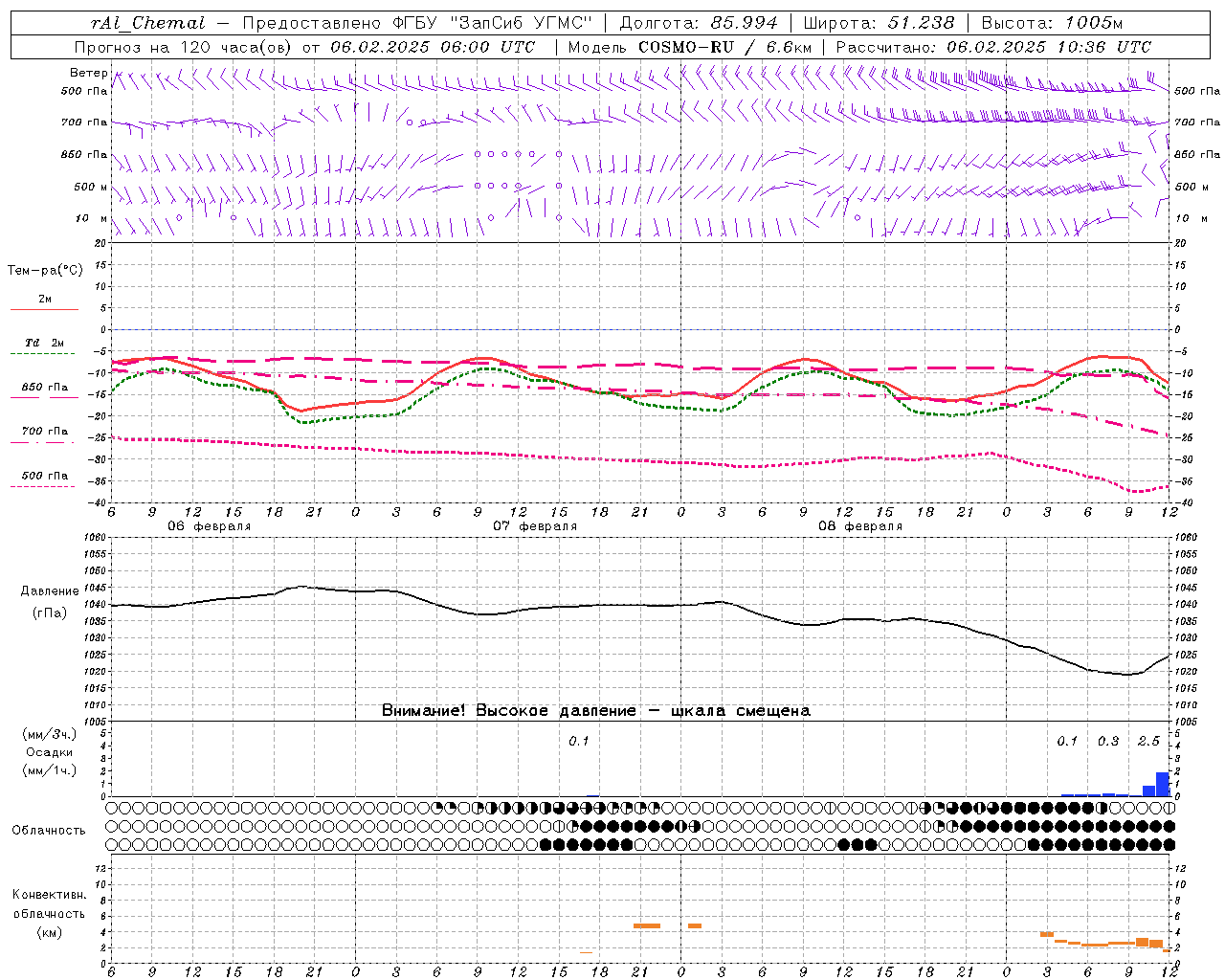This screenshot has width=1225, height=980.
Task: Click the Широта: 51.238 value
Action: tap(879, 23)
